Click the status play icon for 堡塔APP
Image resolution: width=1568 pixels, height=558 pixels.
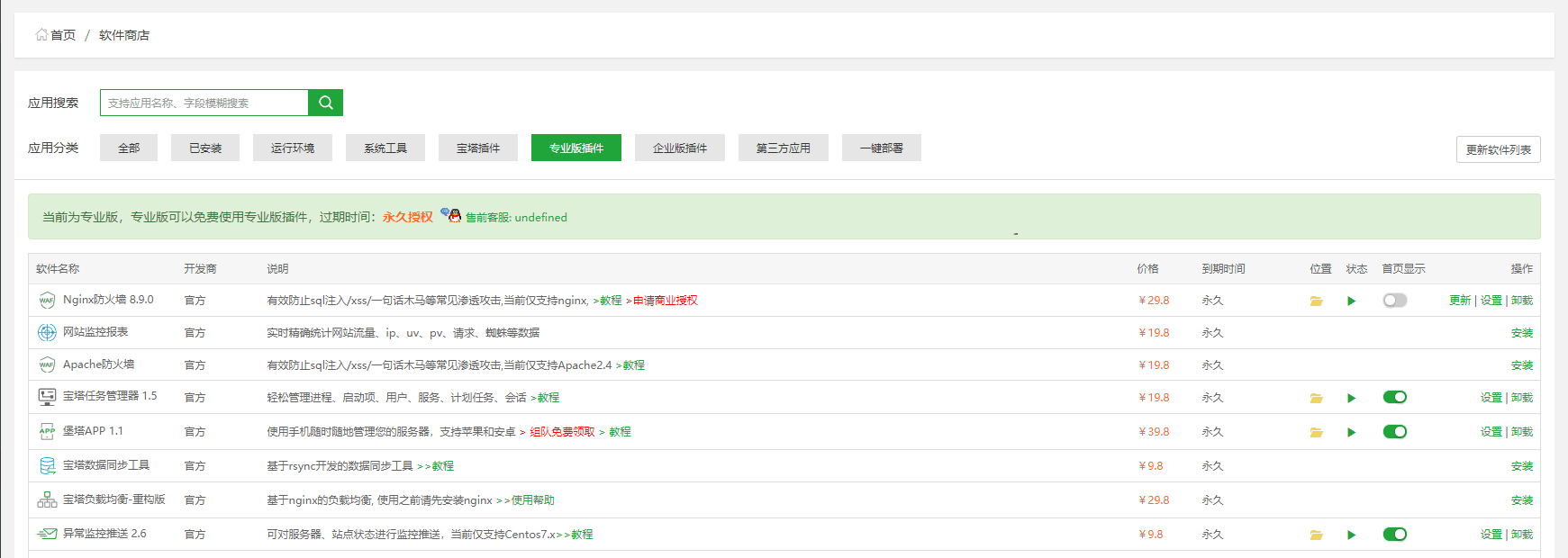click(x=1351, y=432)
